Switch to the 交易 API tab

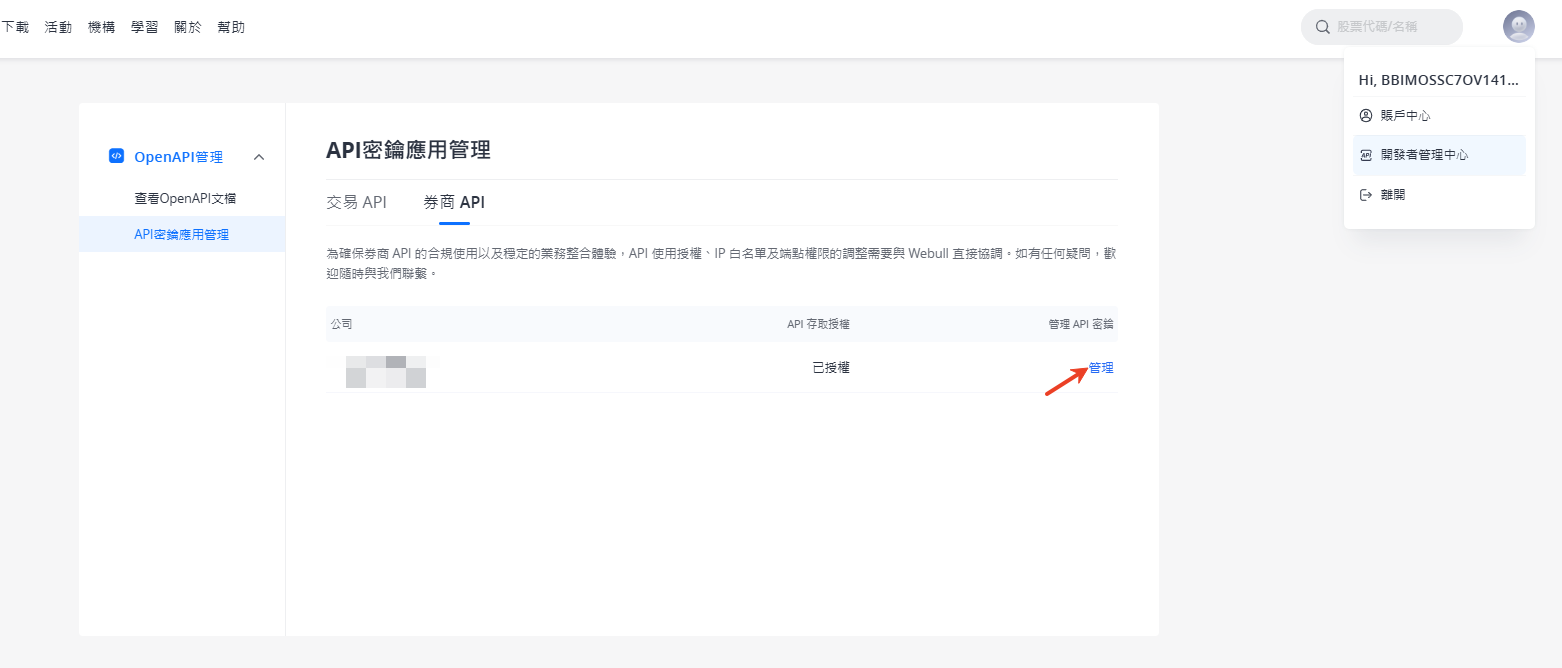(x=356, y=202)
